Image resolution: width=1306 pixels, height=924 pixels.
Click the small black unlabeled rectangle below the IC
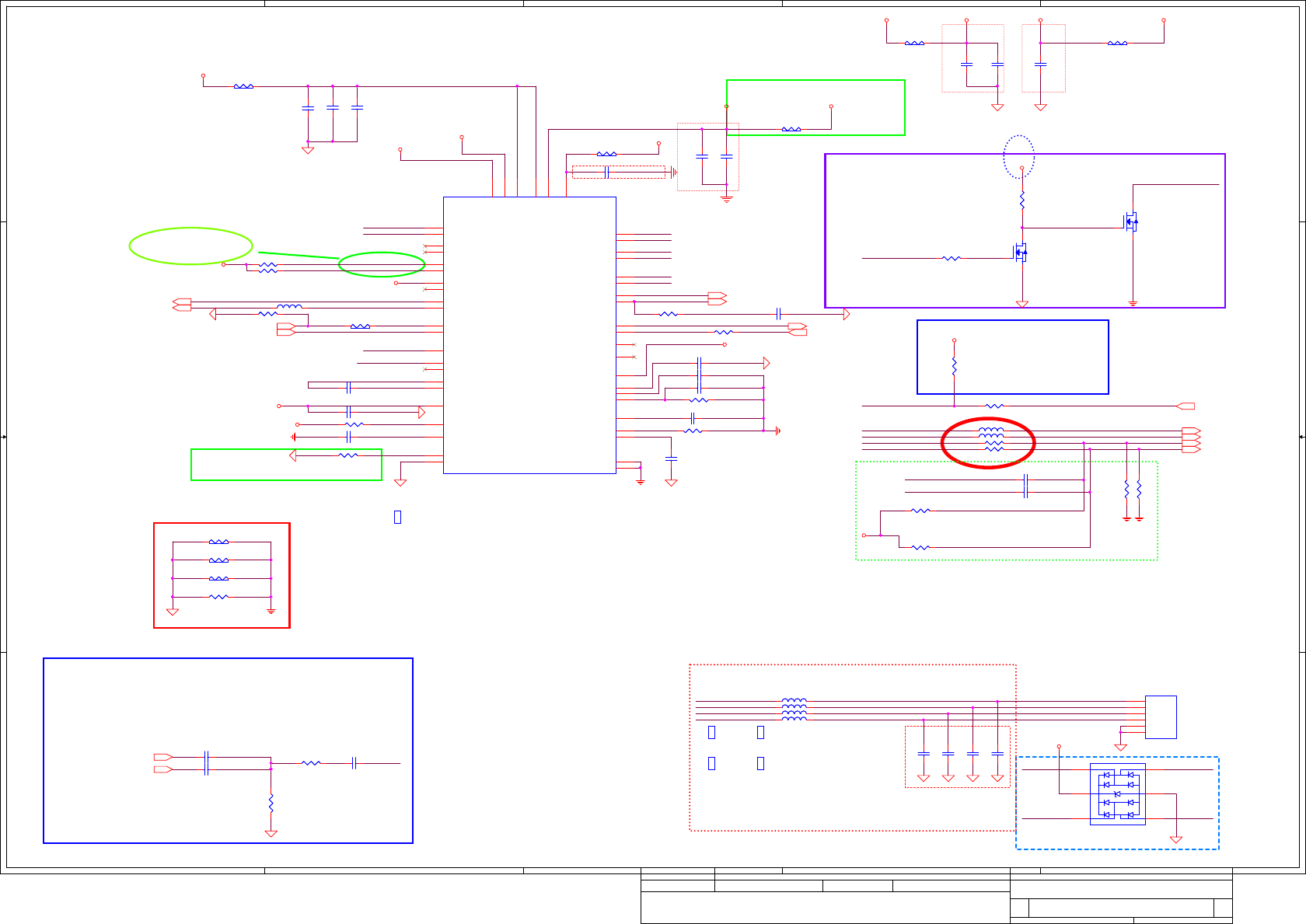[x=397, y=517]
